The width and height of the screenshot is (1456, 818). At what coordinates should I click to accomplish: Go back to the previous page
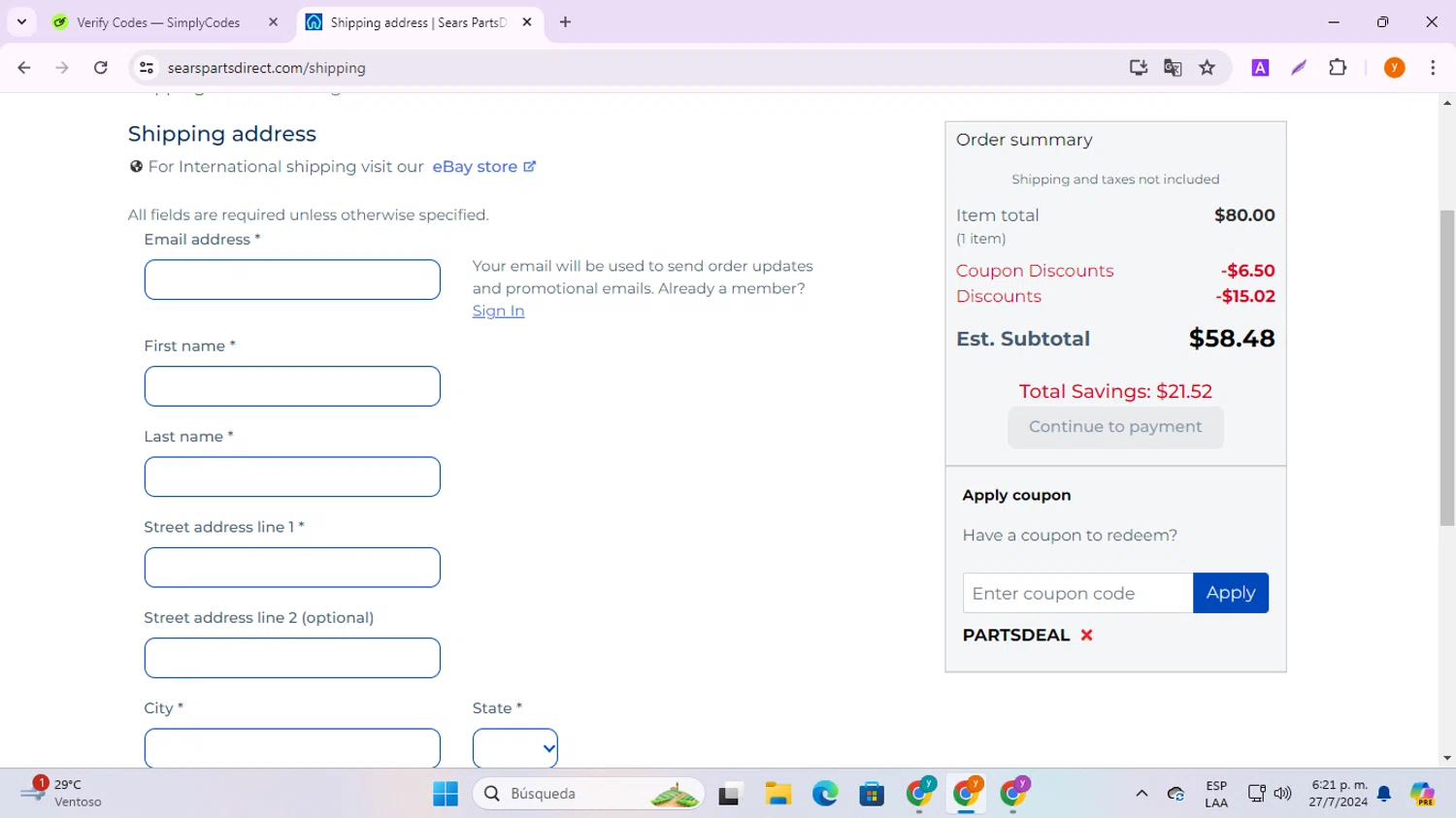(x=24, y=68)
